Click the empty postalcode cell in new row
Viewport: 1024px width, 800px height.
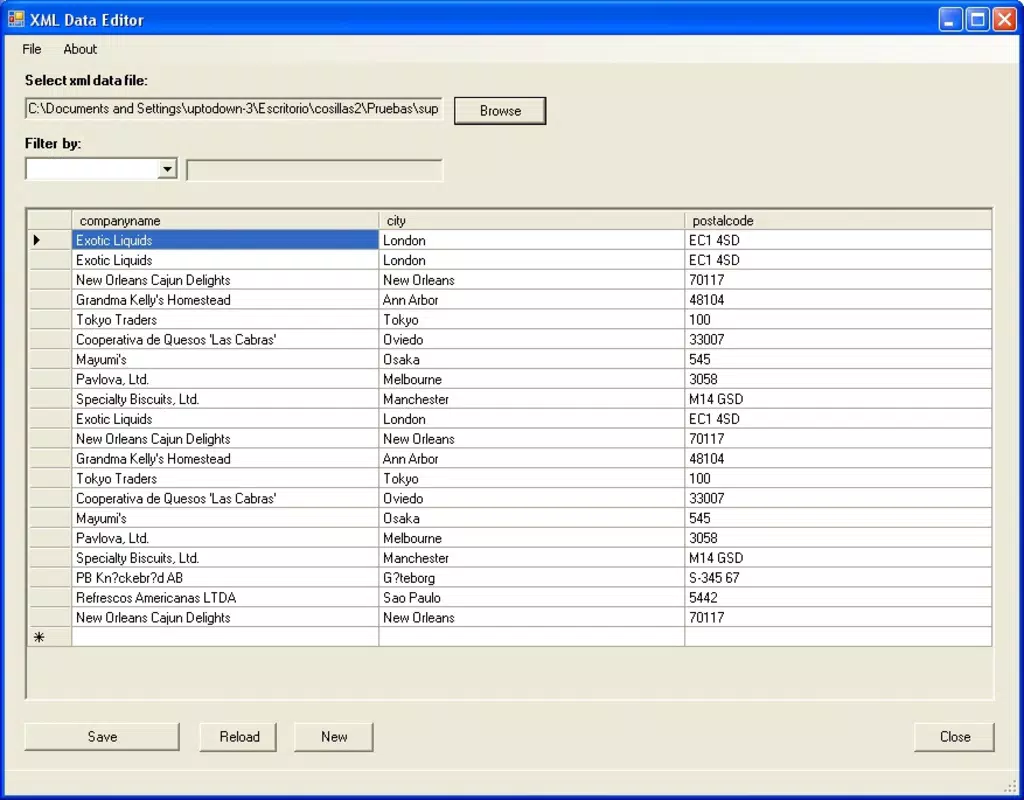click(838, 637)
